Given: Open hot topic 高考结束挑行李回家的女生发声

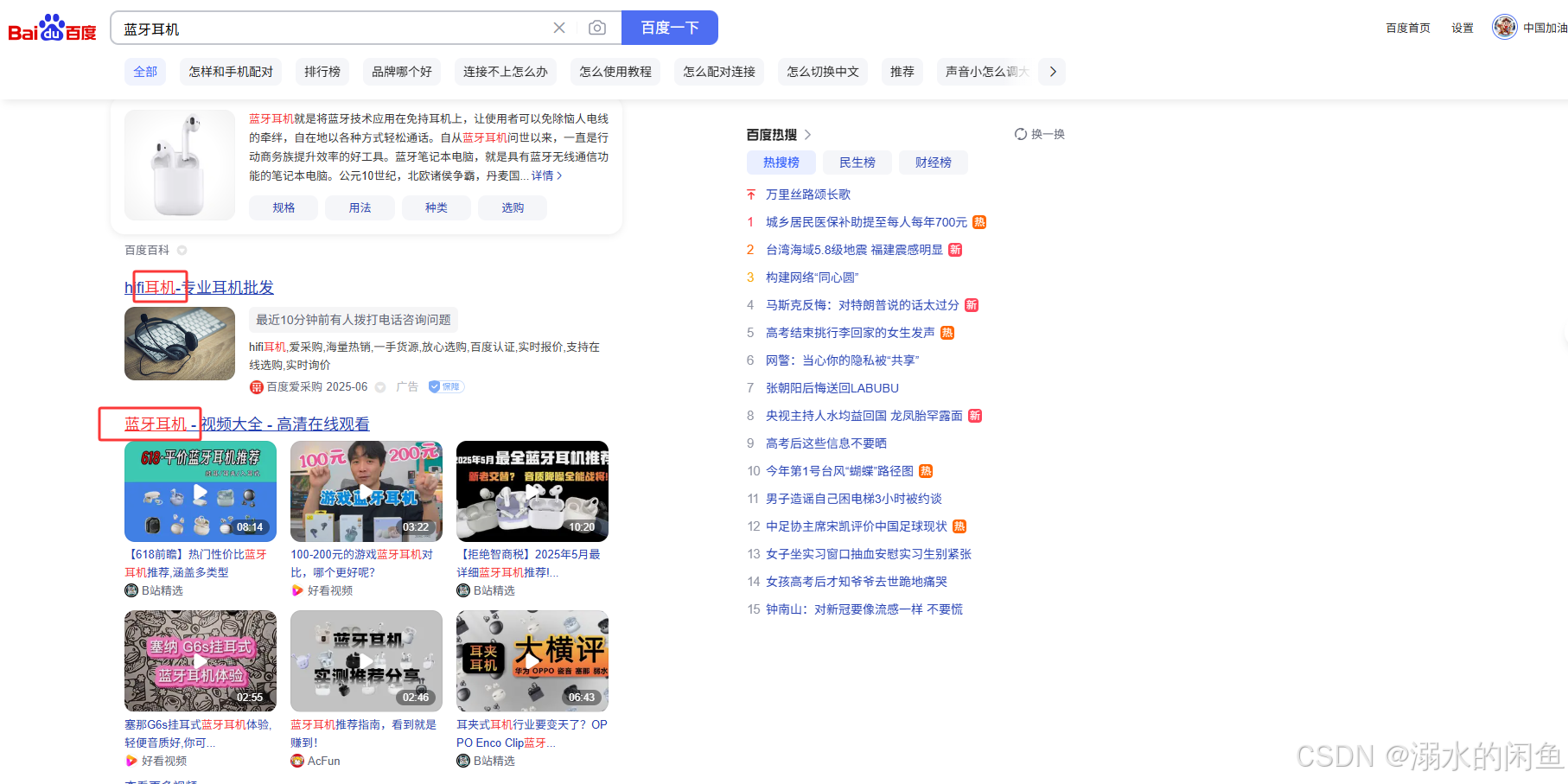Looking at the screenshot, I should pyautogui.click(x=851, y=333).
